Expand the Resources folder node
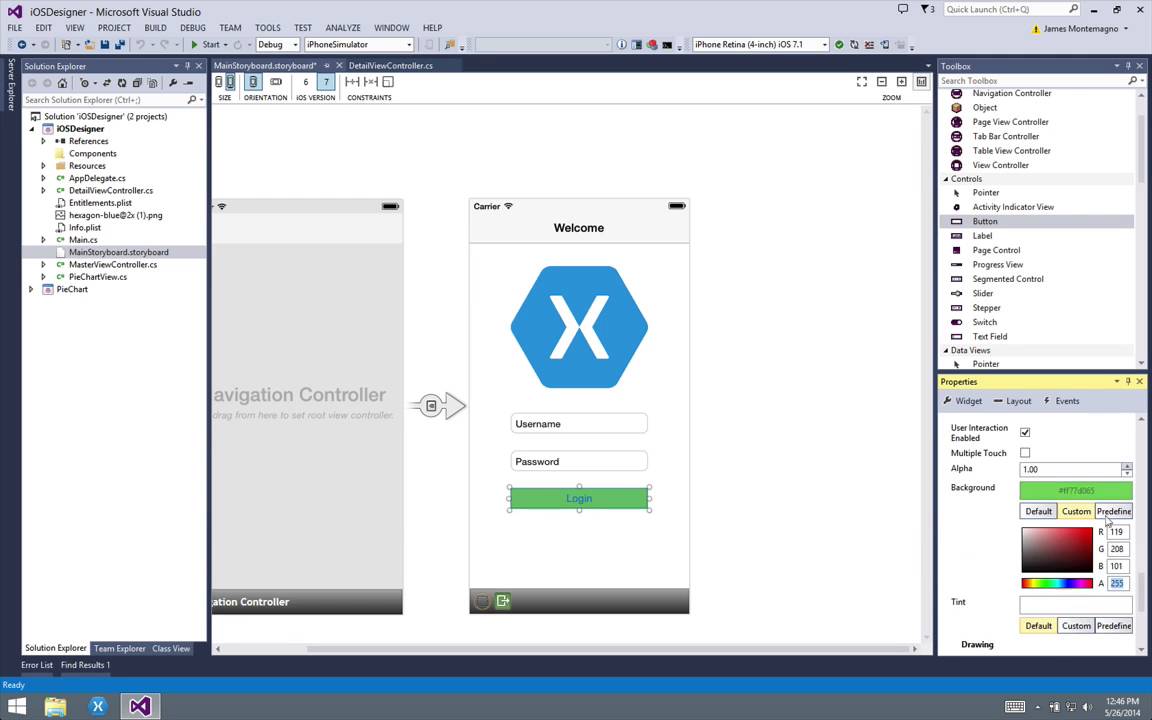The height and width of the screenshot is (720, 1152). [43, 166]
